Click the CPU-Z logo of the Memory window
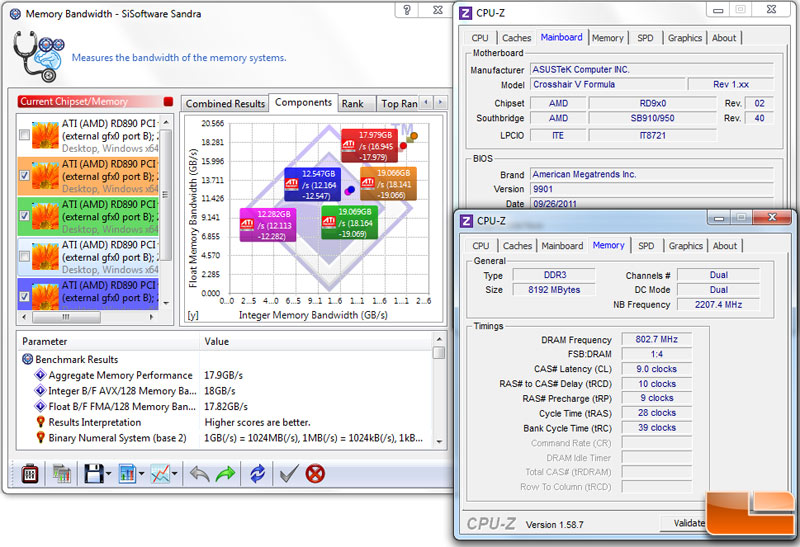Image resolution: width=800 pixels, height=547 pixels. (x=466, y=221)
